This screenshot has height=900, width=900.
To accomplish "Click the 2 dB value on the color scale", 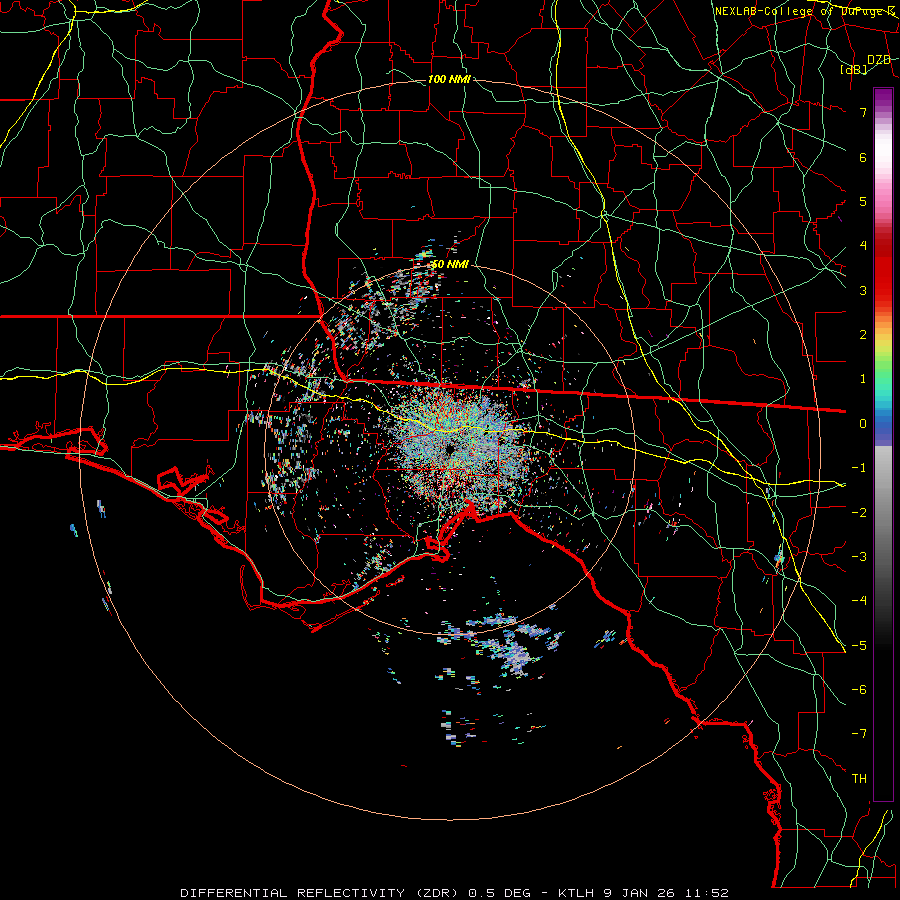I will coord(863,335).
